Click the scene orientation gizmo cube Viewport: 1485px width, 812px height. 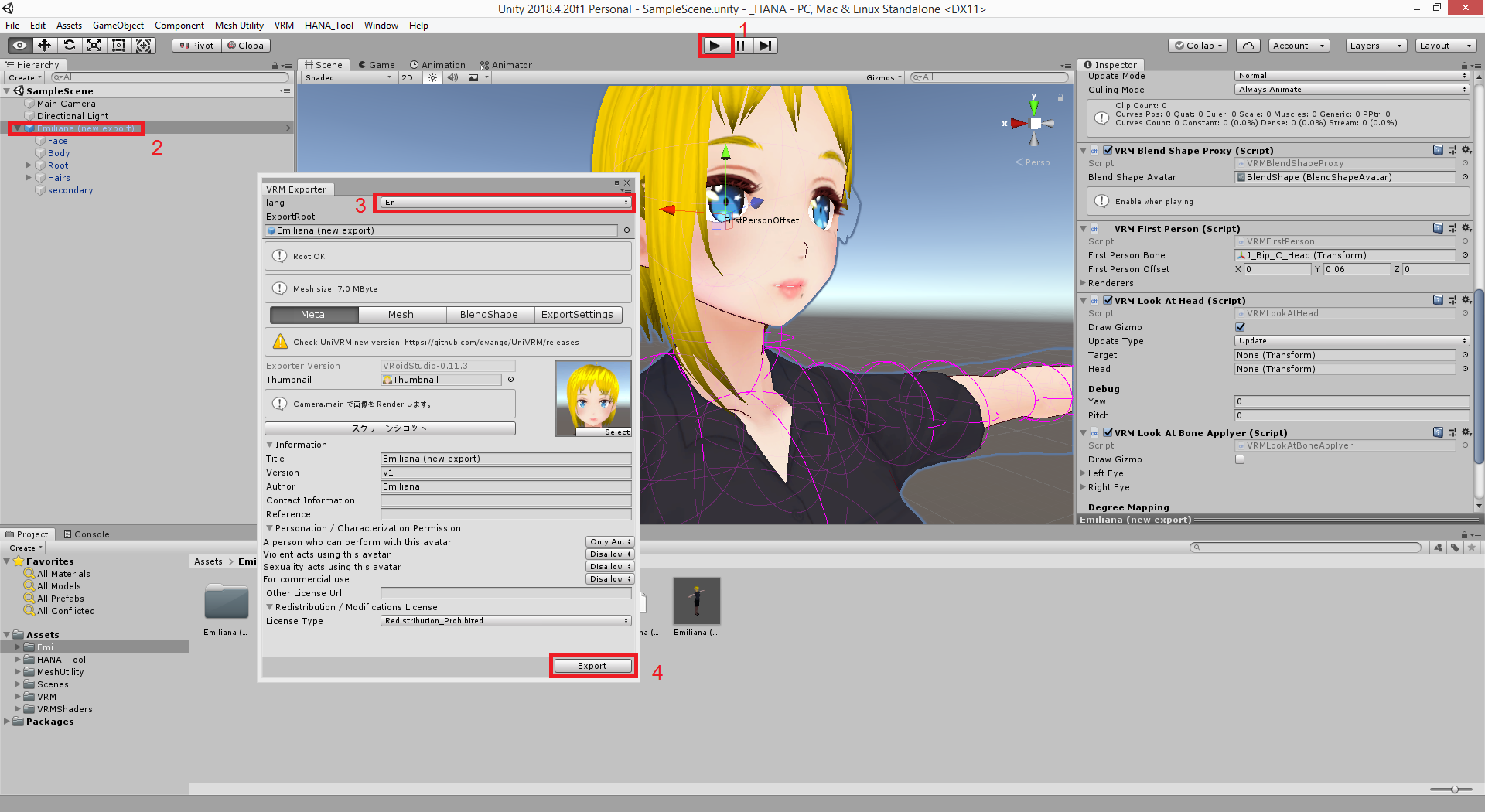point(1036,124)
